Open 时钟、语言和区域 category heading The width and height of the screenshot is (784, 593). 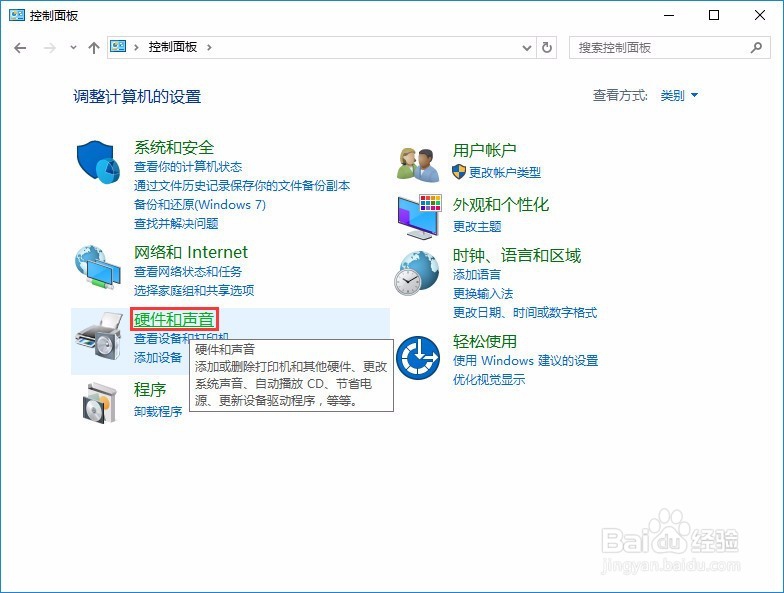[x=517, y=256]
